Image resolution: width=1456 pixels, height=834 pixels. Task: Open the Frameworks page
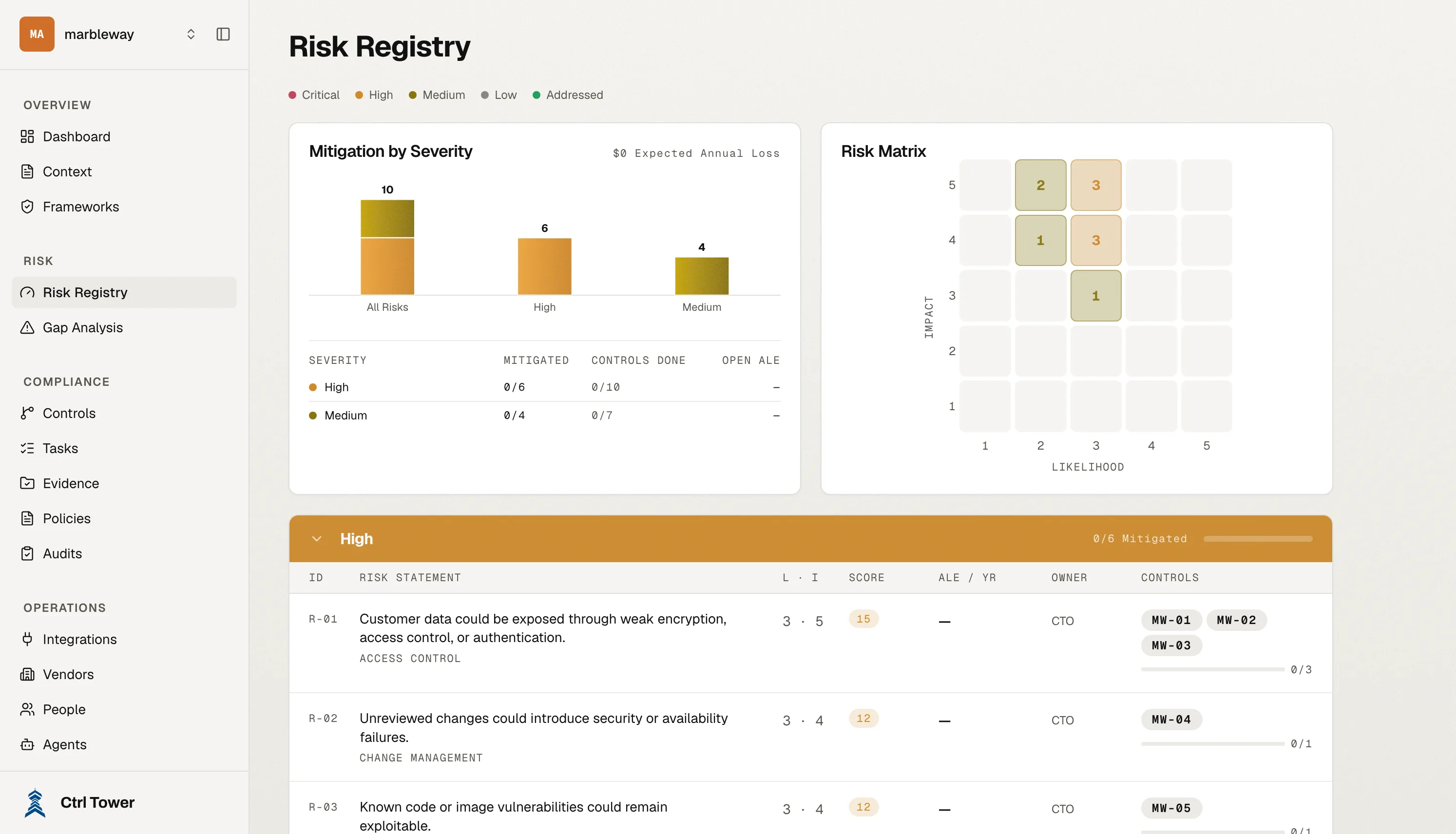pyautogui.click(x=124, y=206)
